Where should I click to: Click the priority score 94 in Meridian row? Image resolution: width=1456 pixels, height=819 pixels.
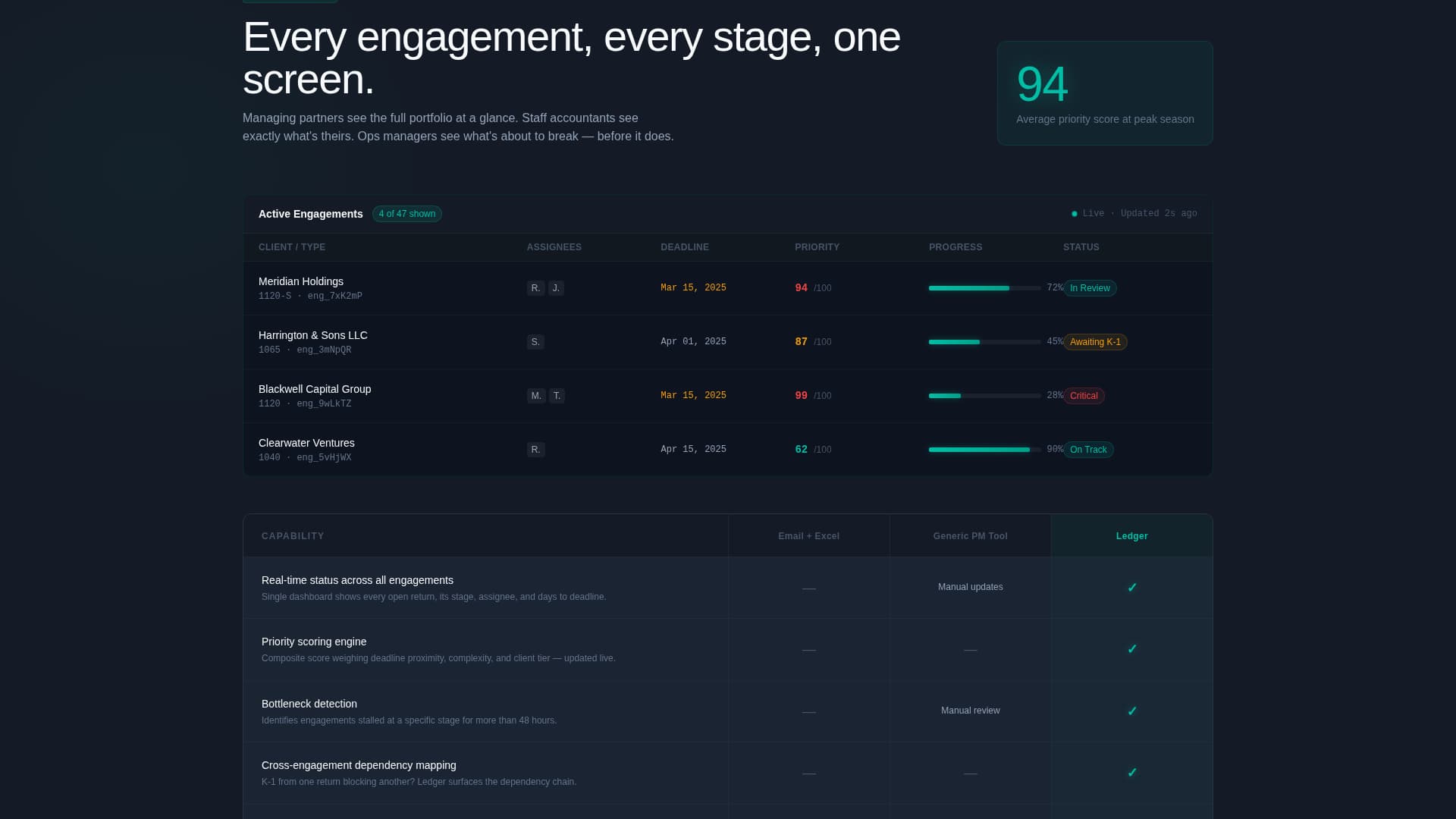801,288
